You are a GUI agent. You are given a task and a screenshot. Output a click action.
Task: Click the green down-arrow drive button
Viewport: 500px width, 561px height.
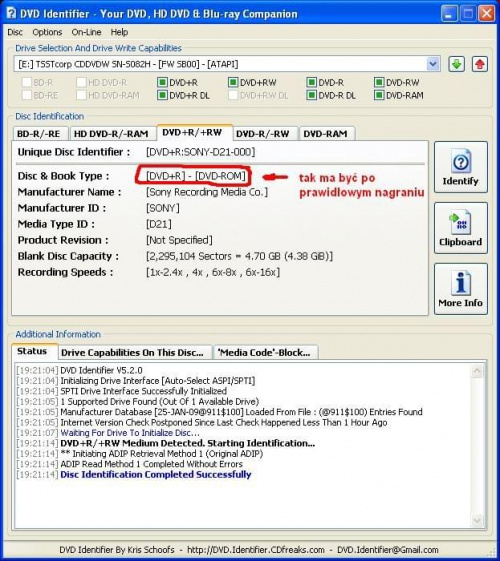457,64
